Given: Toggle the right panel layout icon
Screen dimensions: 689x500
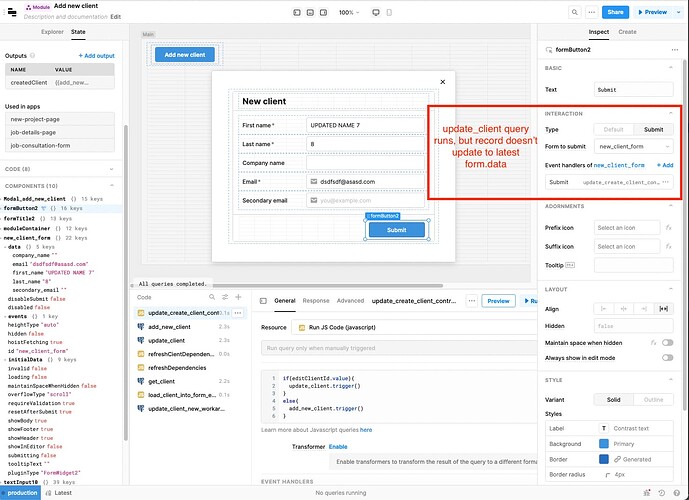Looking at the screenshot, I should (x=323, y=12).
